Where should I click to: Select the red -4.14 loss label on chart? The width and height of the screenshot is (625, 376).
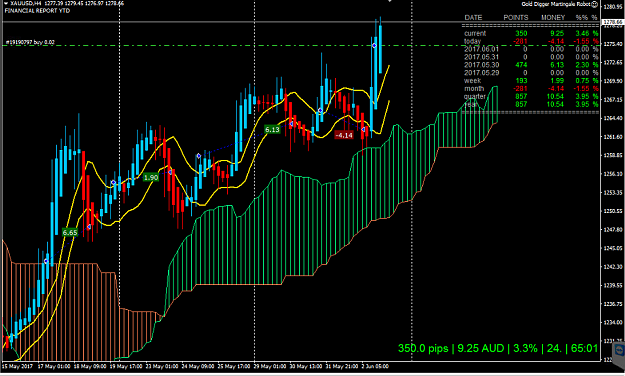click(x=344, y=135)
